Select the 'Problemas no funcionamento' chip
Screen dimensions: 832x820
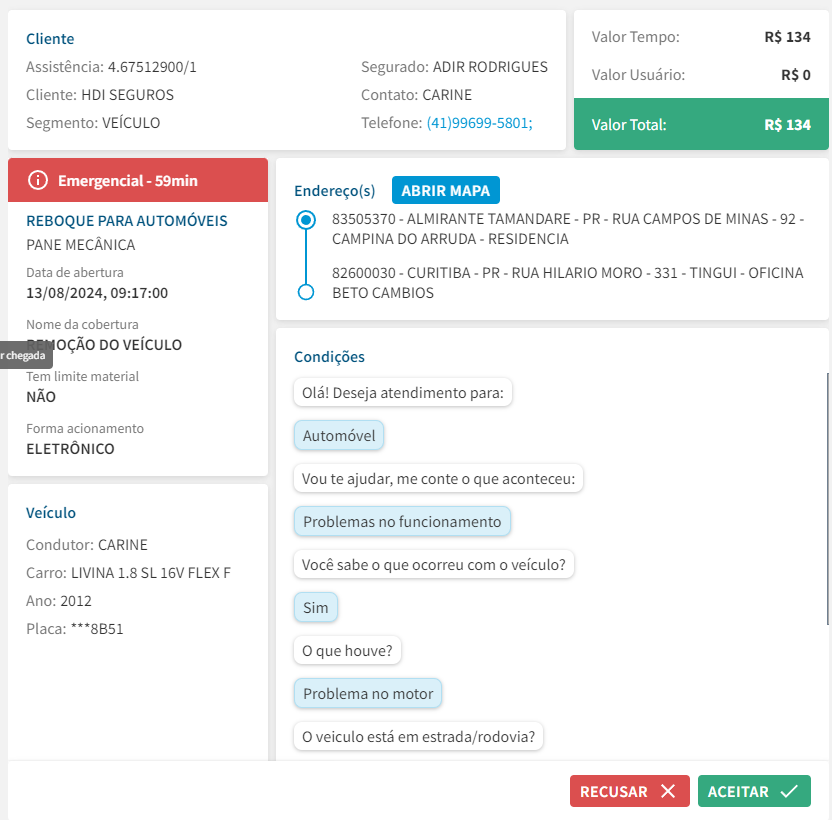tap(402, 522)
